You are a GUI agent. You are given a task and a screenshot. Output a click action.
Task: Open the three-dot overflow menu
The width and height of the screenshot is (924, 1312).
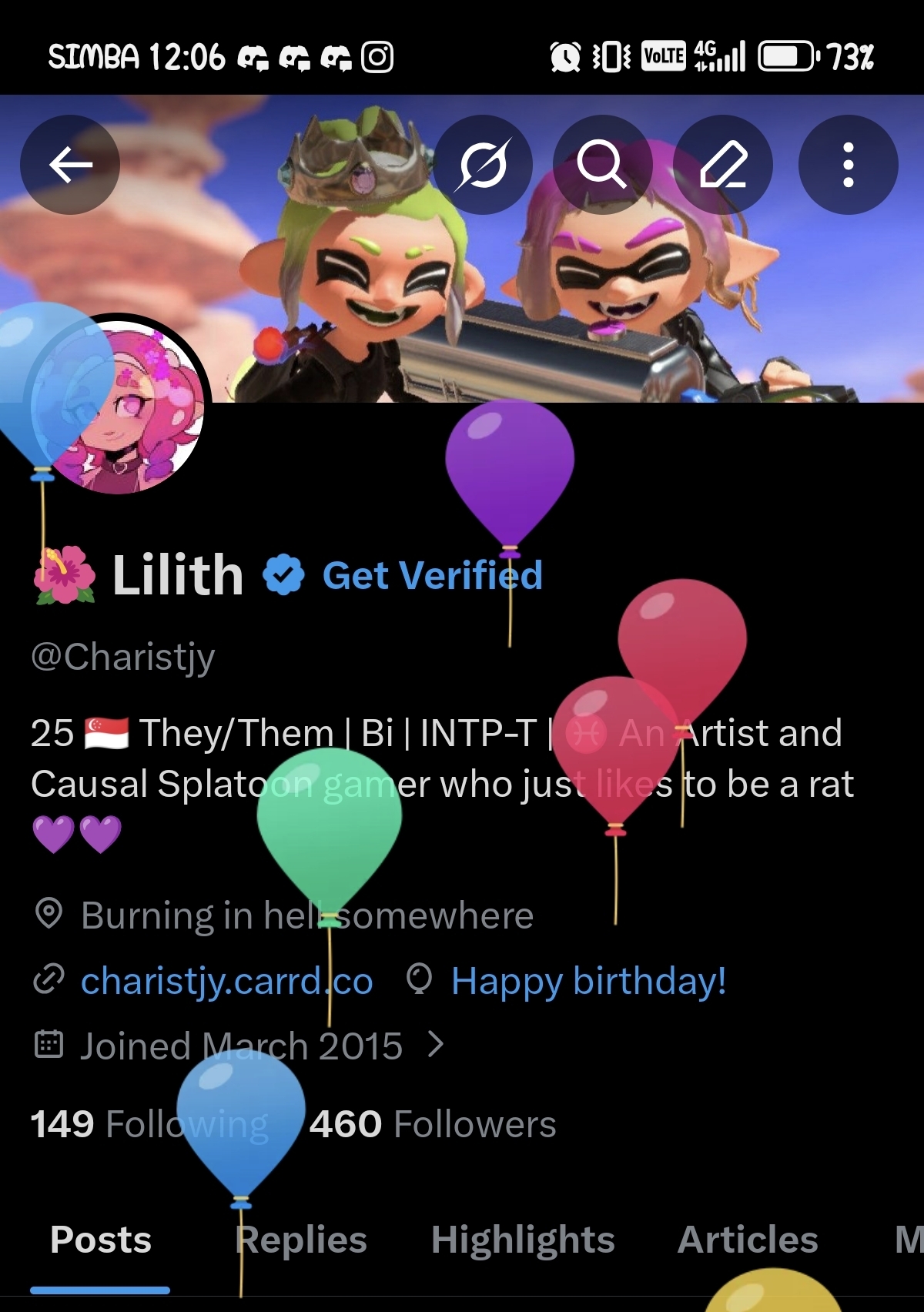point(849,164)
